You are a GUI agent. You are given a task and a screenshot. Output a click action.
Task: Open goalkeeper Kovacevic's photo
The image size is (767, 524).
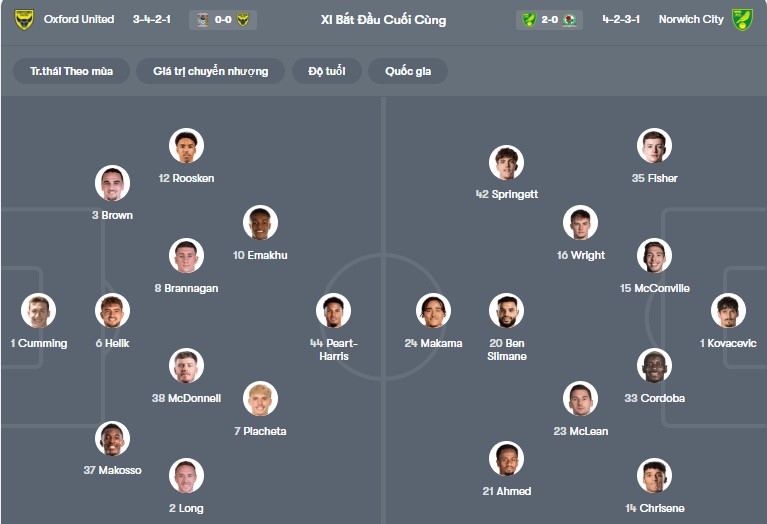click(728, 311)
